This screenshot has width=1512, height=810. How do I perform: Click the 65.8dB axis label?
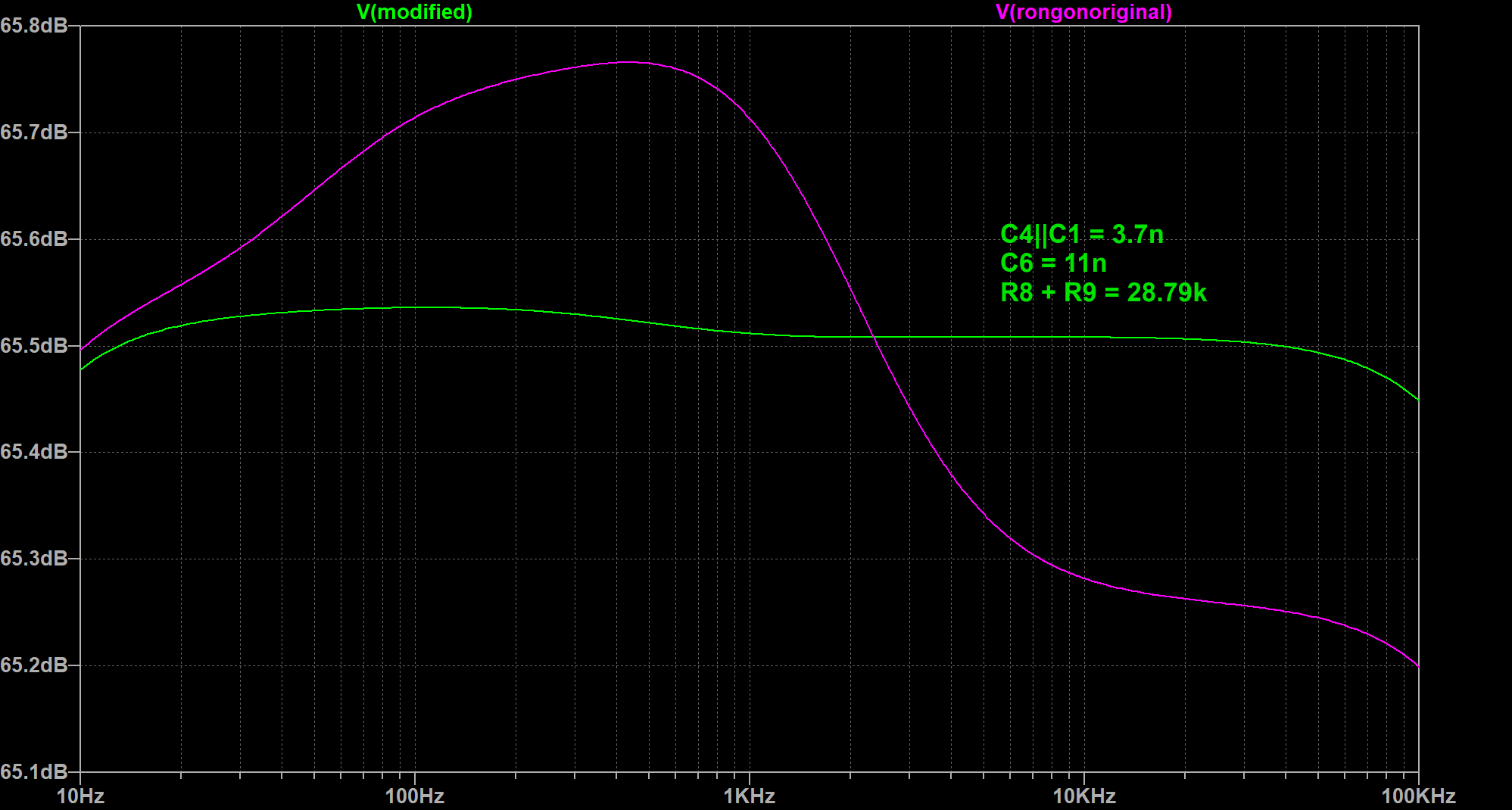tap(34, 26)
